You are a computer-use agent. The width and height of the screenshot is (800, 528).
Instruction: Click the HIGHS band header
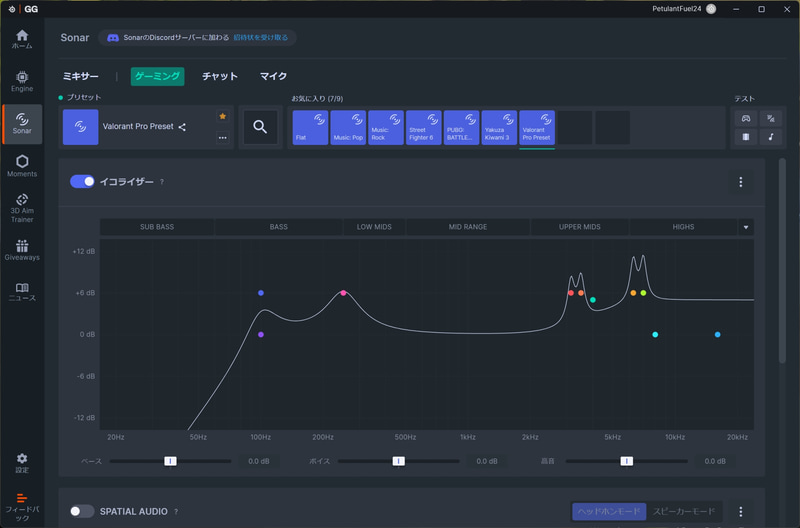pyautogui.click(x=683, y=227)
